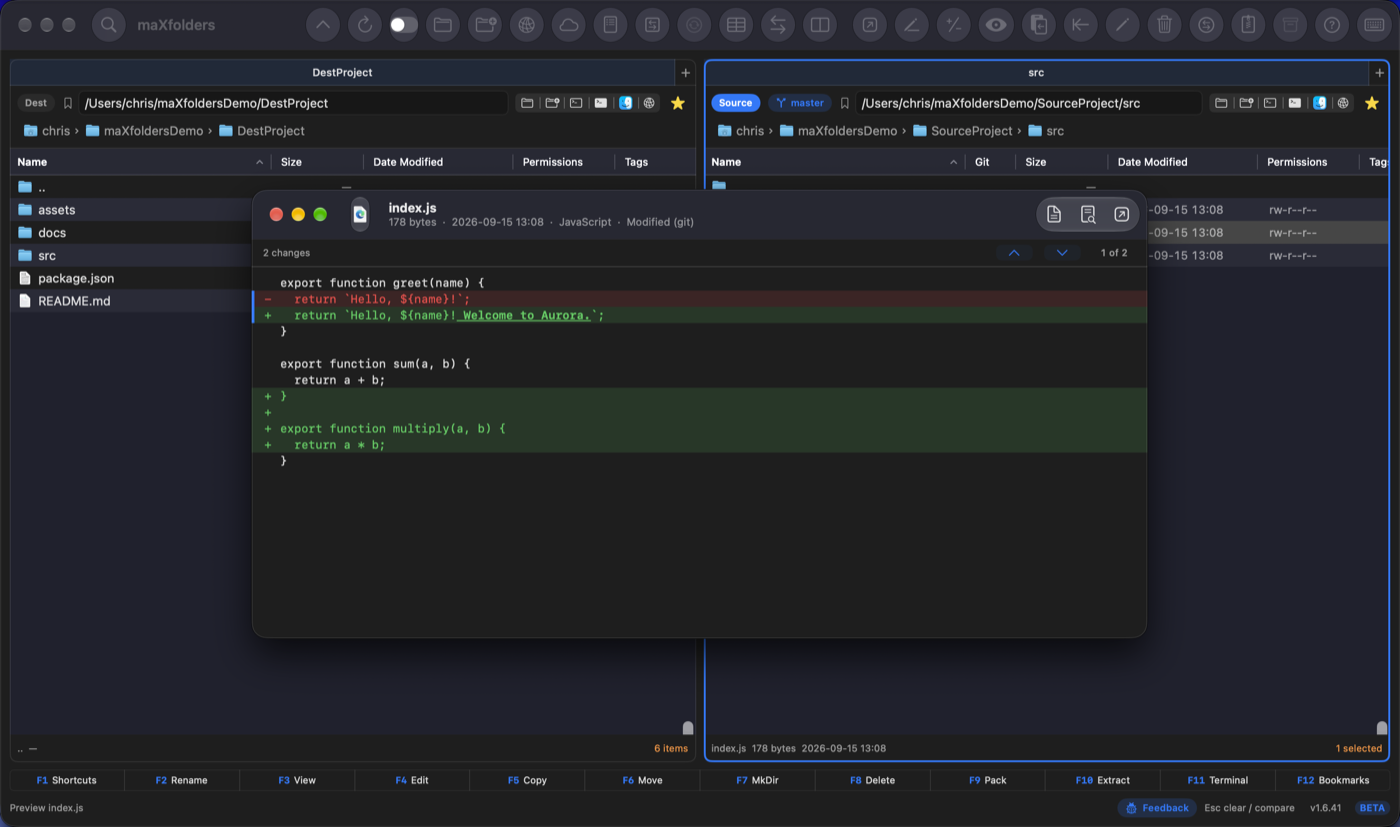The image size is (1400, 827).
Task: Open help question mark icon
Action: tap(1332, 25)
